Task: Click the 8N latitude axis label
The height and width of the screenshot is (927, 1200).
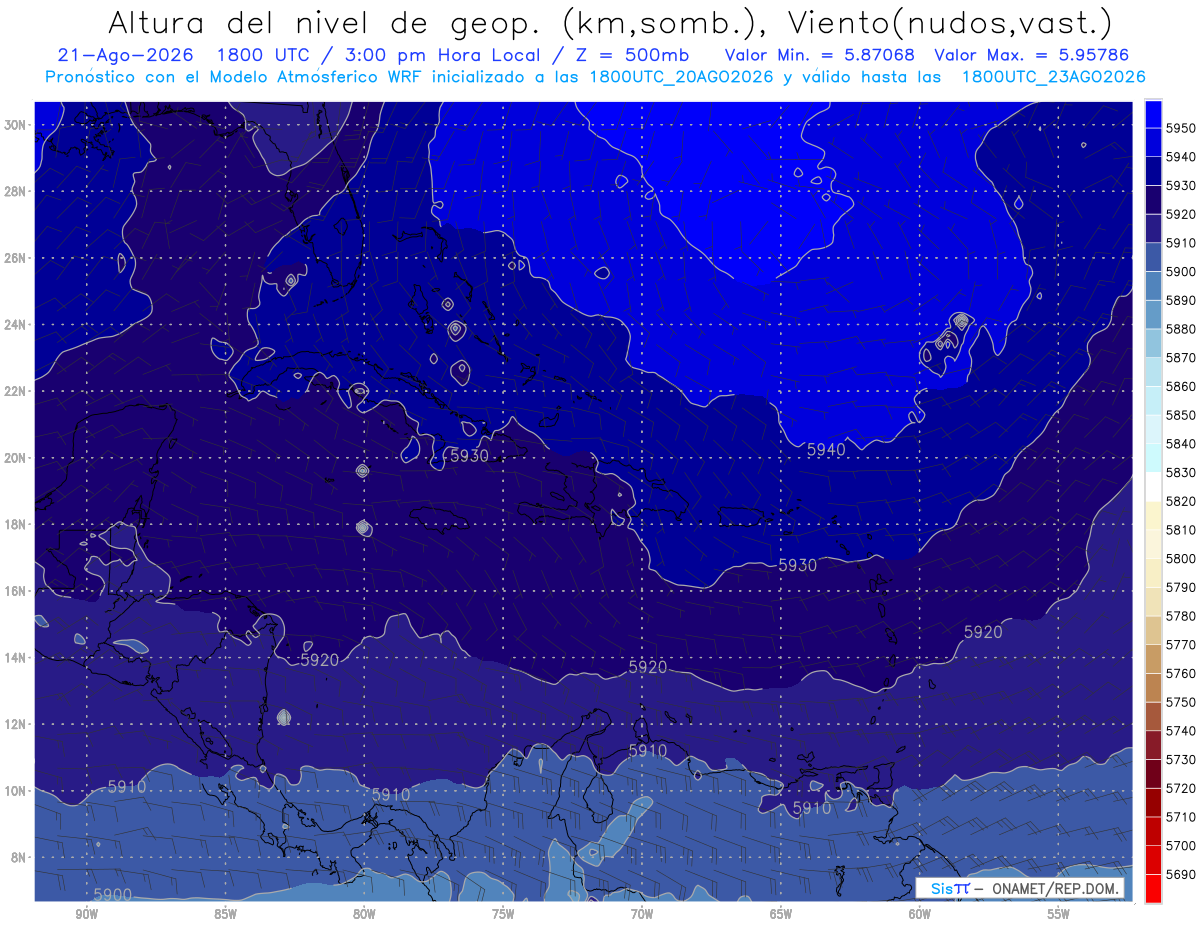Action: coord(20,857)
